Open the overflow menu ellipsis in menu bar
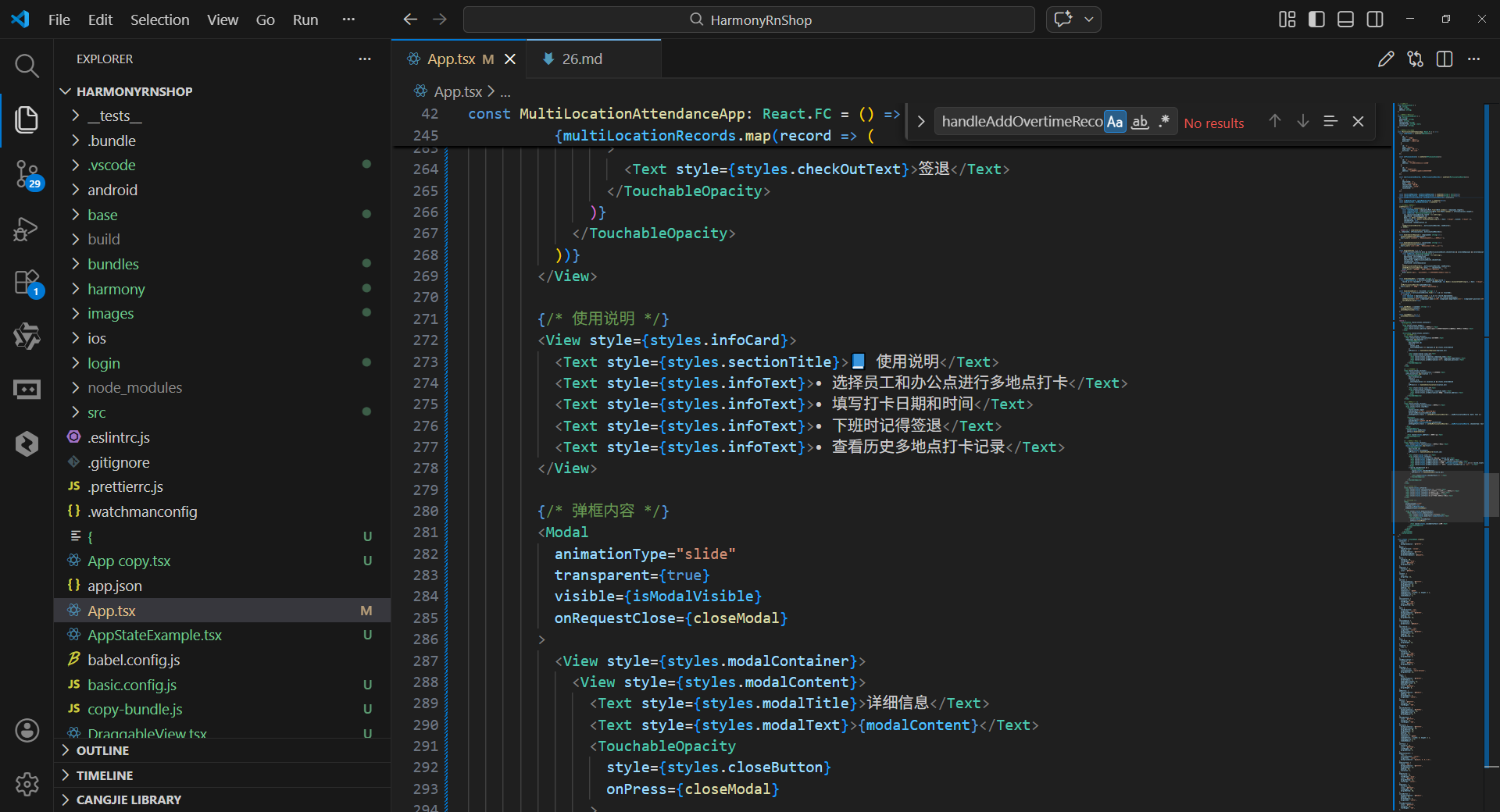The image size is (1500, 812). click(x=348, y=20)
